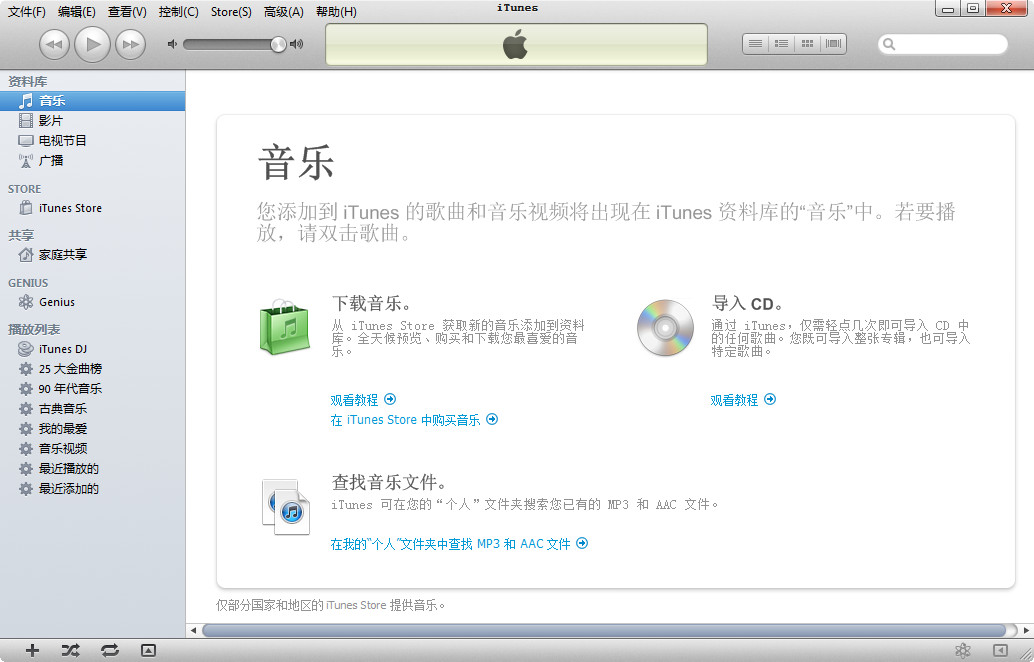Select the 我的最爱 smart playlist
Image resolution: width=1034 pixels, height=662 pixels.
coord(92,429)
